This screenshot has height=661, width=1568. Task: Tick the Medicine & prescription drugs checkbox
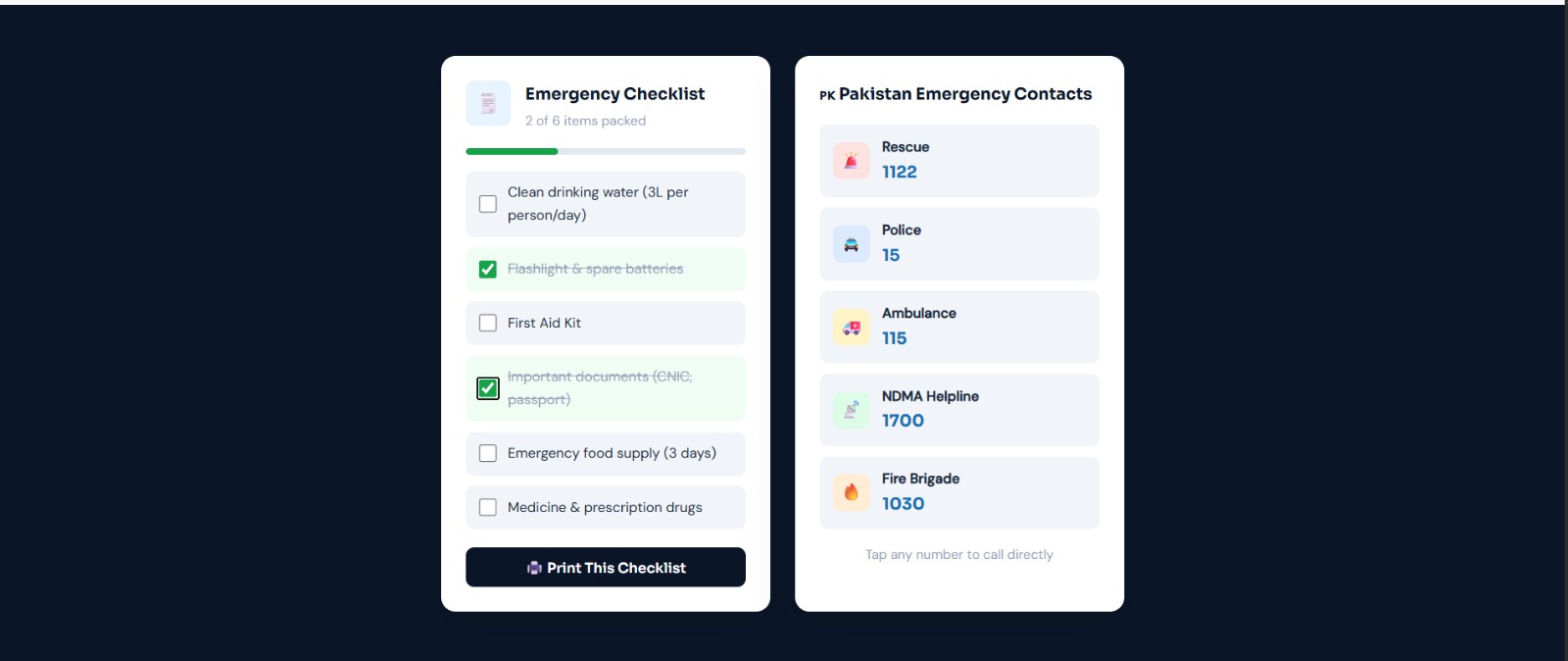point(488,507)
